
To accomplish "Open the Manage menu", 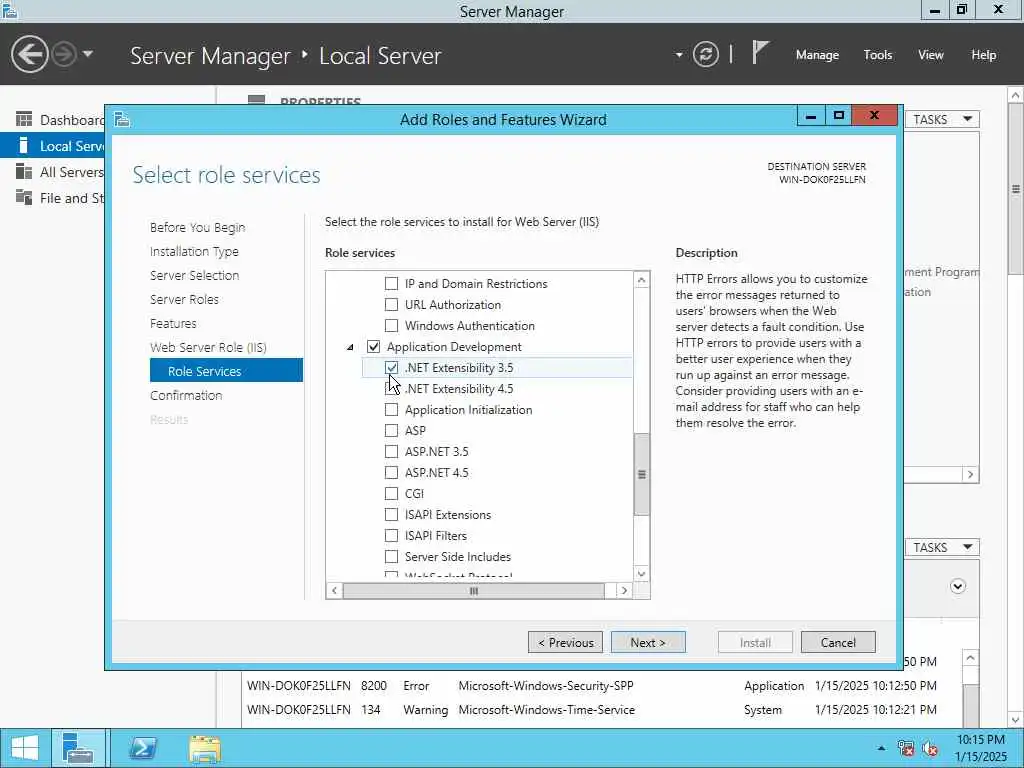I will click(x=817, y=55).
